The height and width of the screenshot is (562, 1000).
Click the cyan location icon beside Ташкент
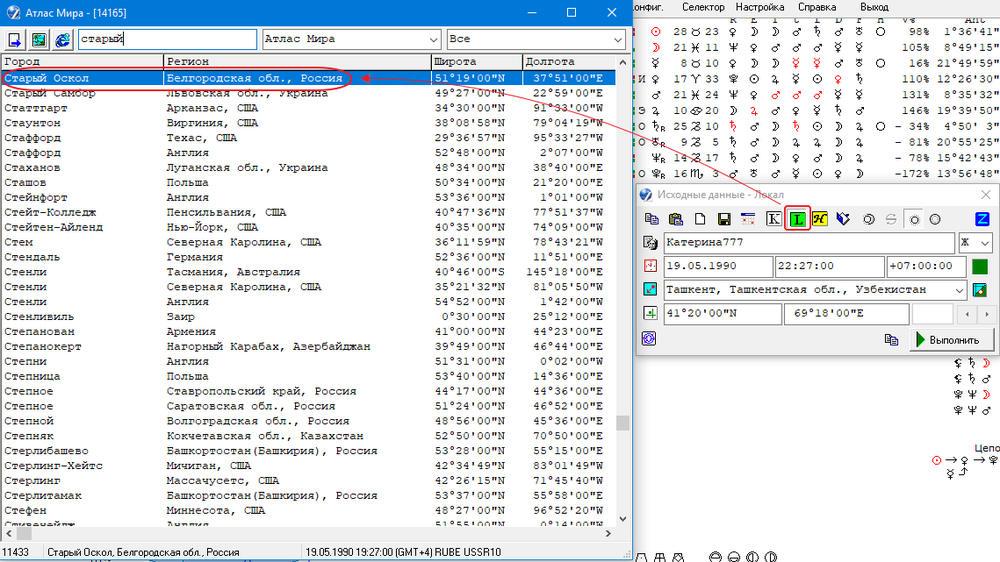point(650,289)
